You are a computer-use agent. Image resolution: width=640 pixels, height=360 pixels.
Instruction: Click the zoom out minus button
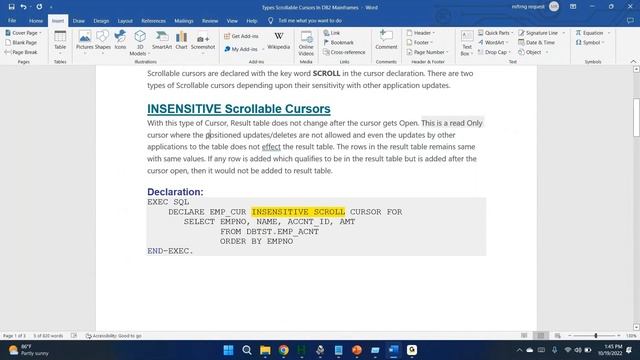[570, 336]
